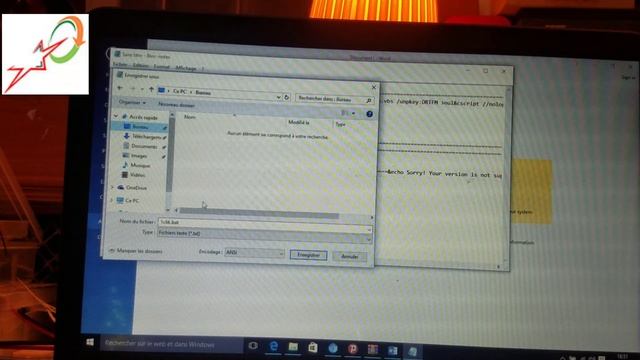Image resolution: width=640 pixels, height=360 pixels.
Task: Open the Organiser dropdown menu
Action: 132,102
